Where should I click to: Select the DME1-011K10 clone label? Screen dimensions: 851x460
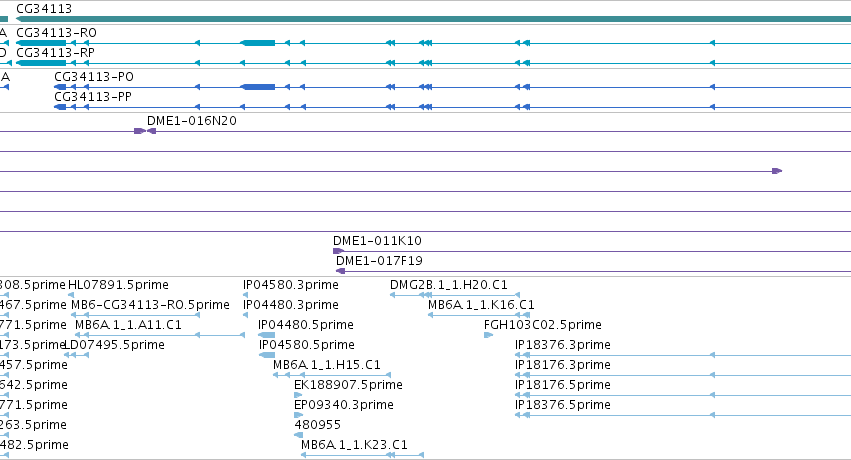click(x=377, y=240)
